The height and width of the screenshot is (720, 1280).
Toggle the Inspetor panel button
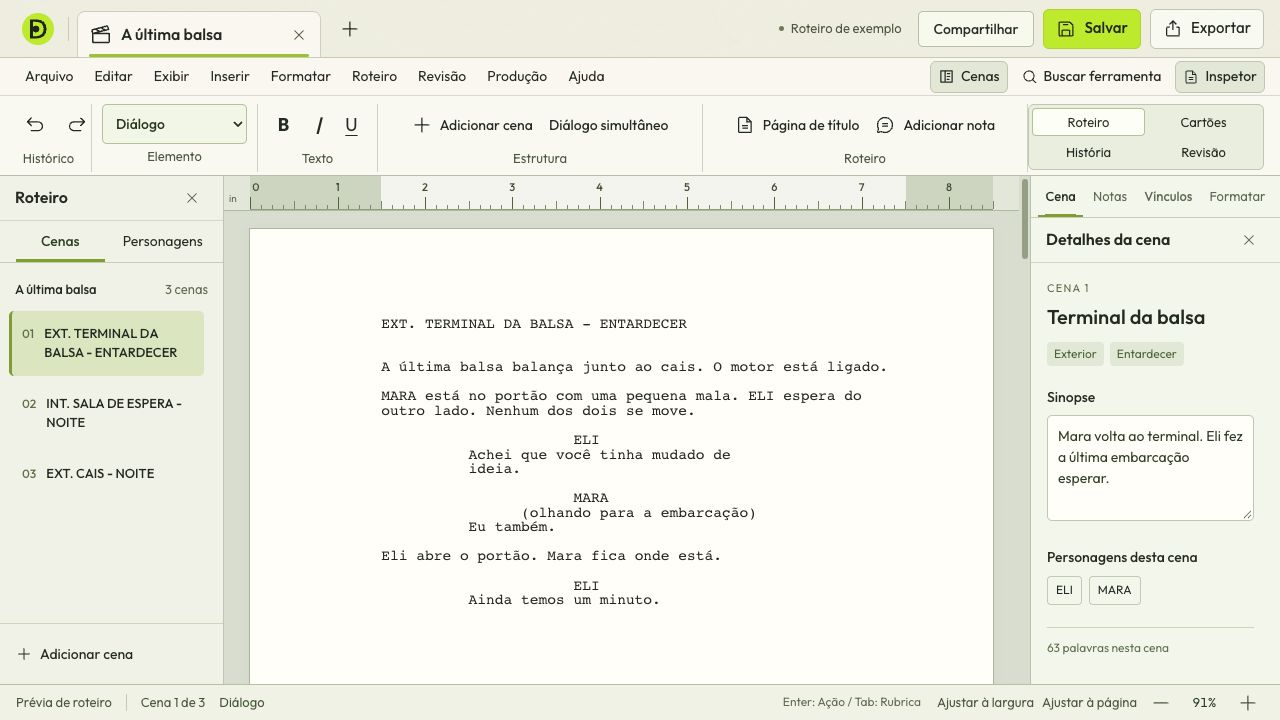tap(1220, 77)
